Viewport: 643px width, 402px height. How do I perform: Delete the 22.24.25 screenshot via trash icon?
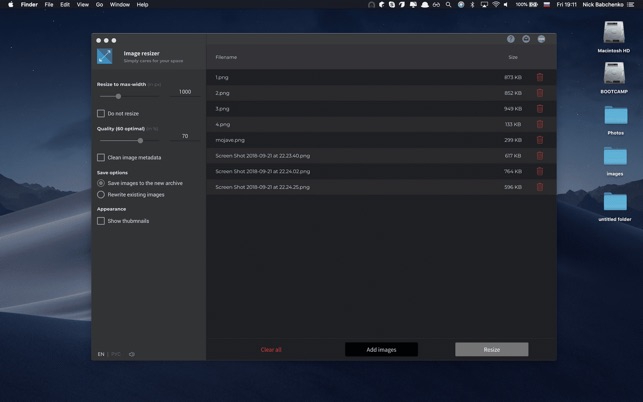click(x=540, y=187)
